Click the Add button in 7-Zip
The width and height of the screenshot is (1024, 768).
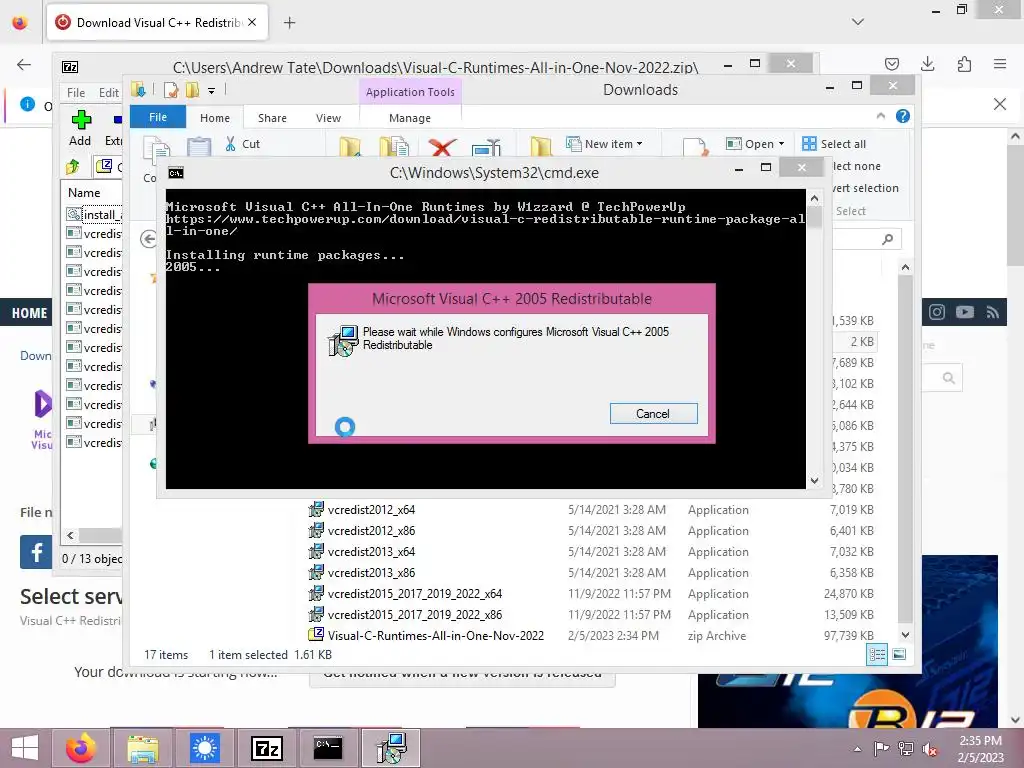point(80,127)
